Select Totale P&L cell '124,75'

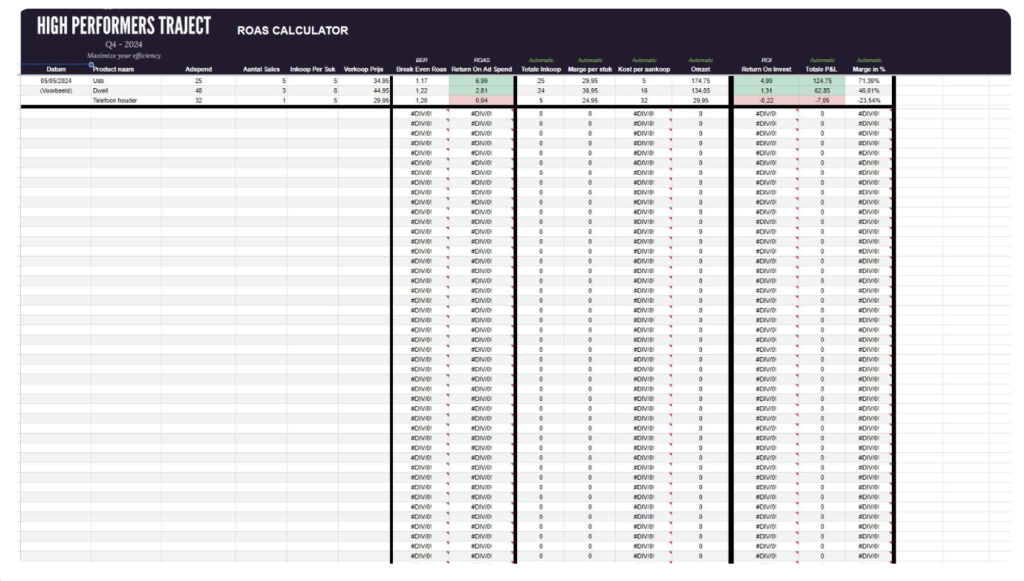[822, 81]
